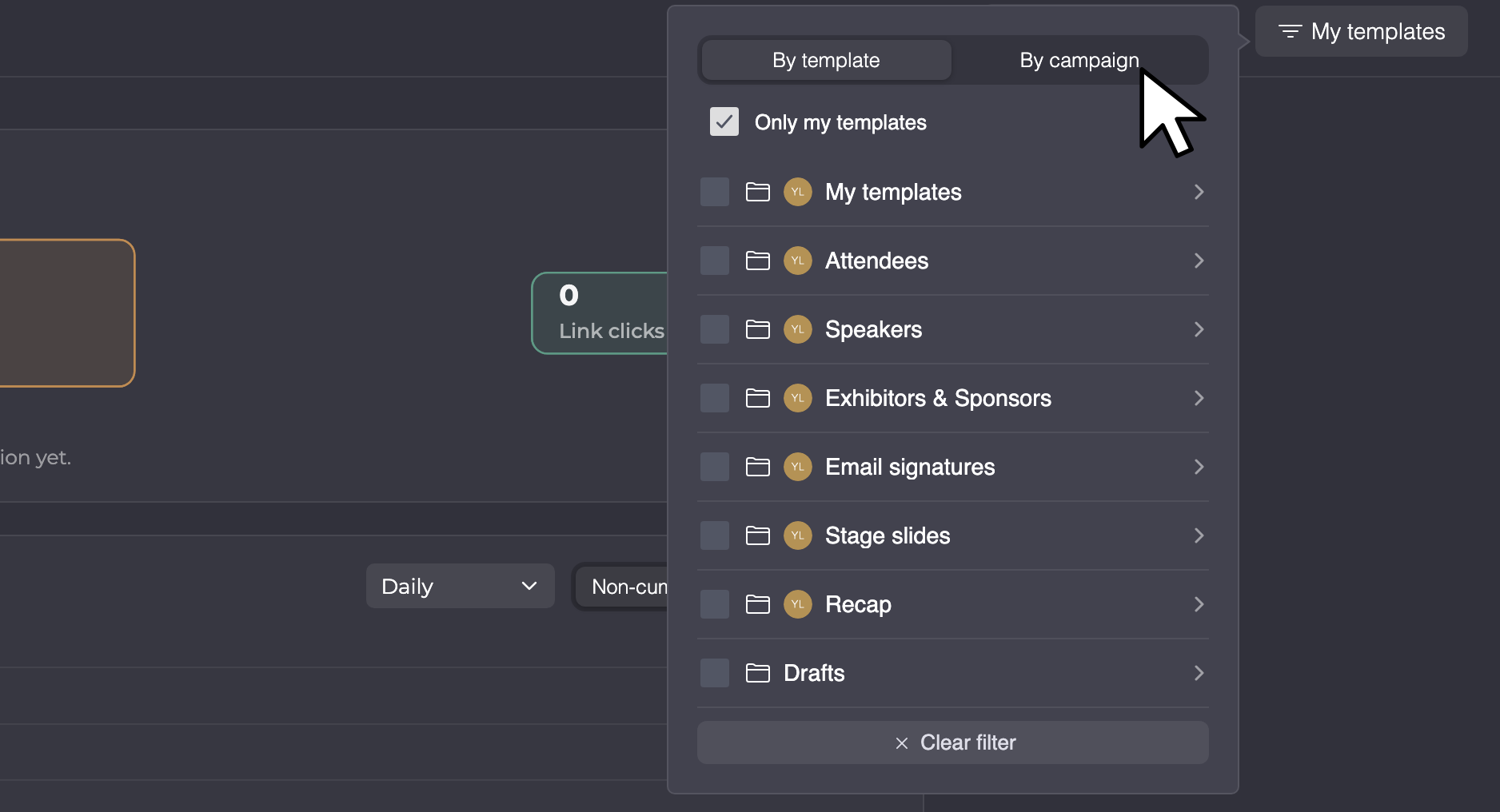Expand the Recap folder chevron
Image resolution: width=1500 pixels, height=812 pixels.
(x=1199, y=604)
